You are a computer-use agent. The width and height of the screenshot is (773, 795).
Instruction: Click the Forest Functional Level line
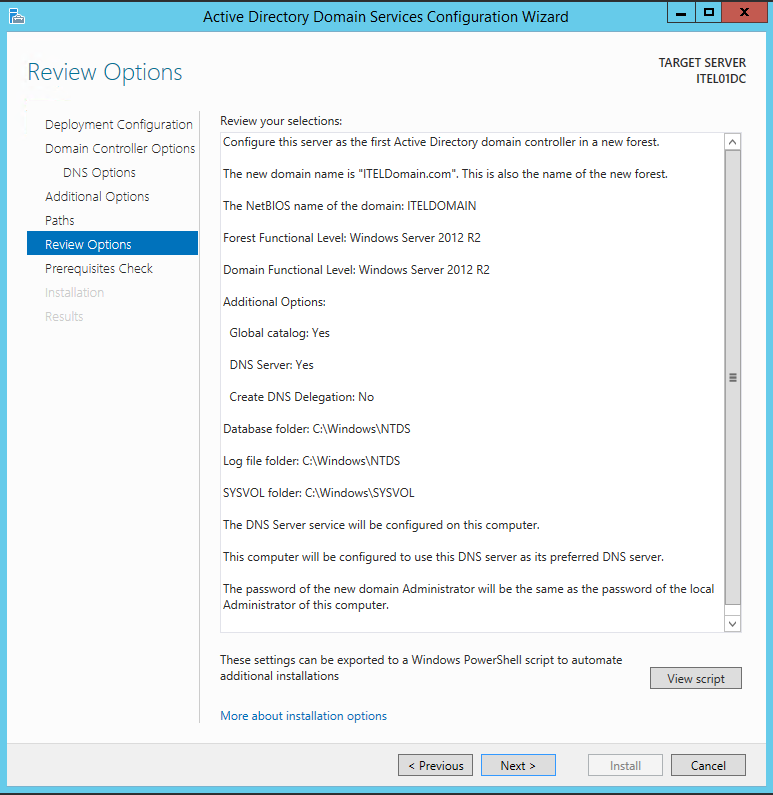pyautogui.click(x=351, y=238)
